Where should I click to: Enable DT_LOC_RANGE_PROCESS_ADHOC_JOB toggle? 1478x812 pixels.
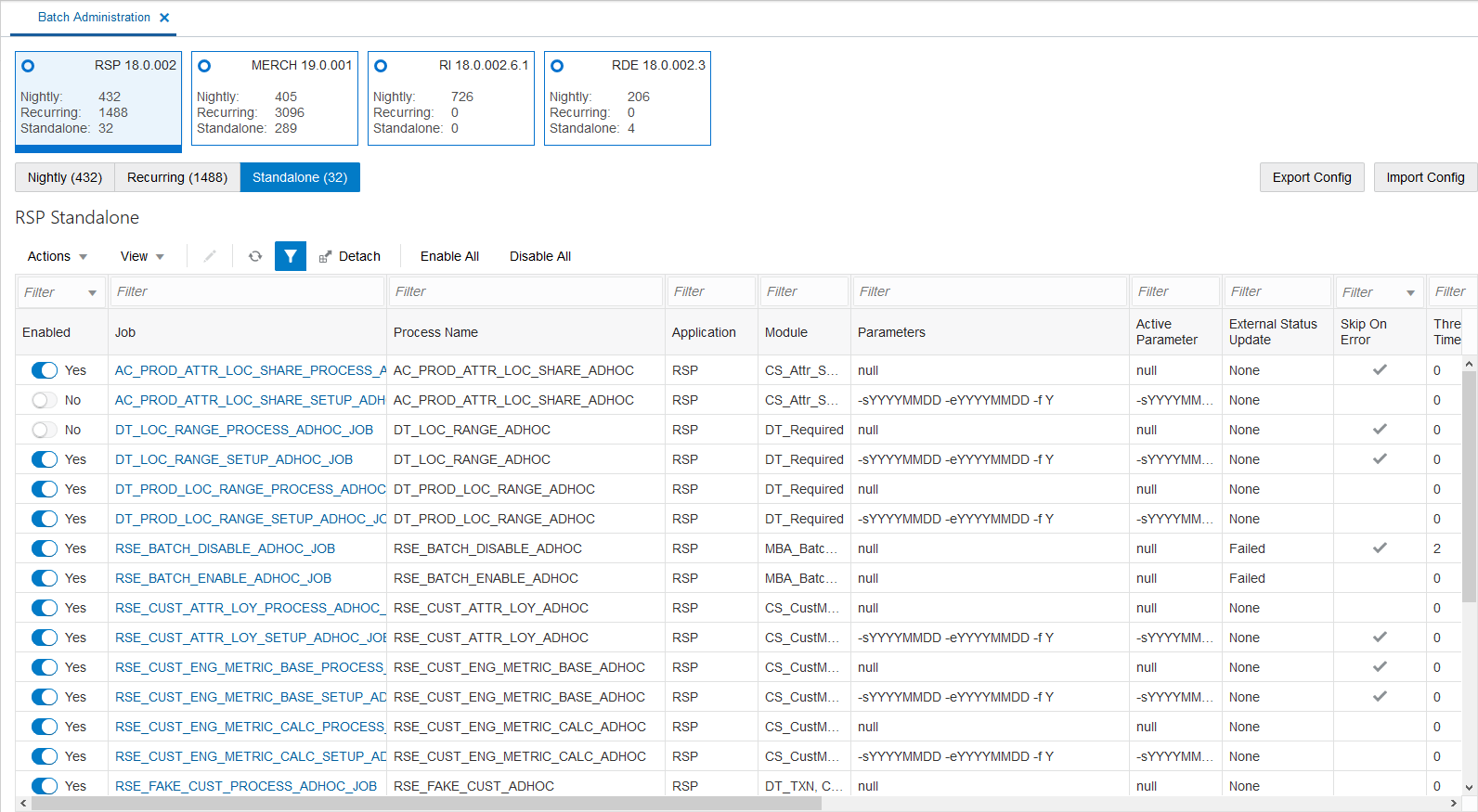click(45, 430)
